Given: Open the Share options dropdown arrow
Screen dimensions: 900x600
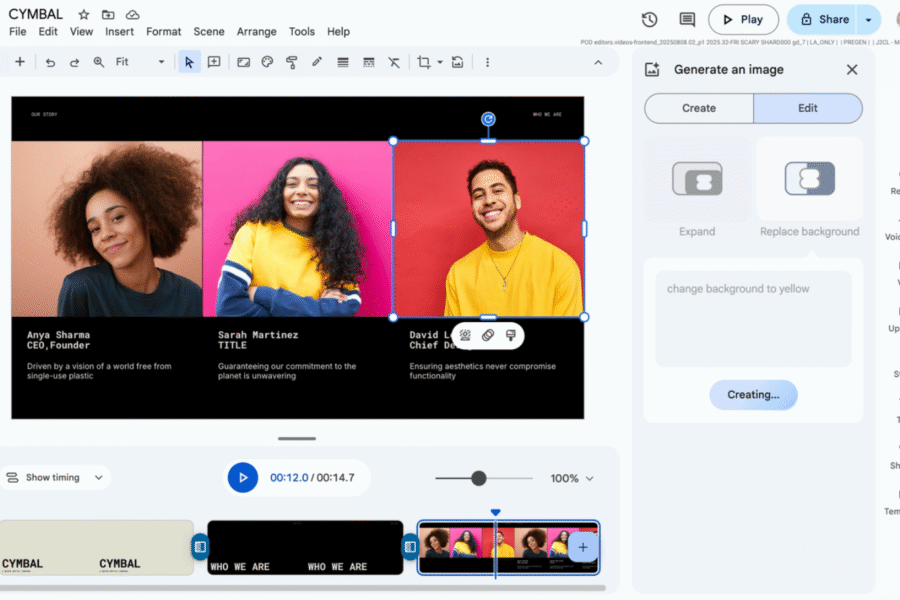Looking at the screenshot, I should pos(869,19).
